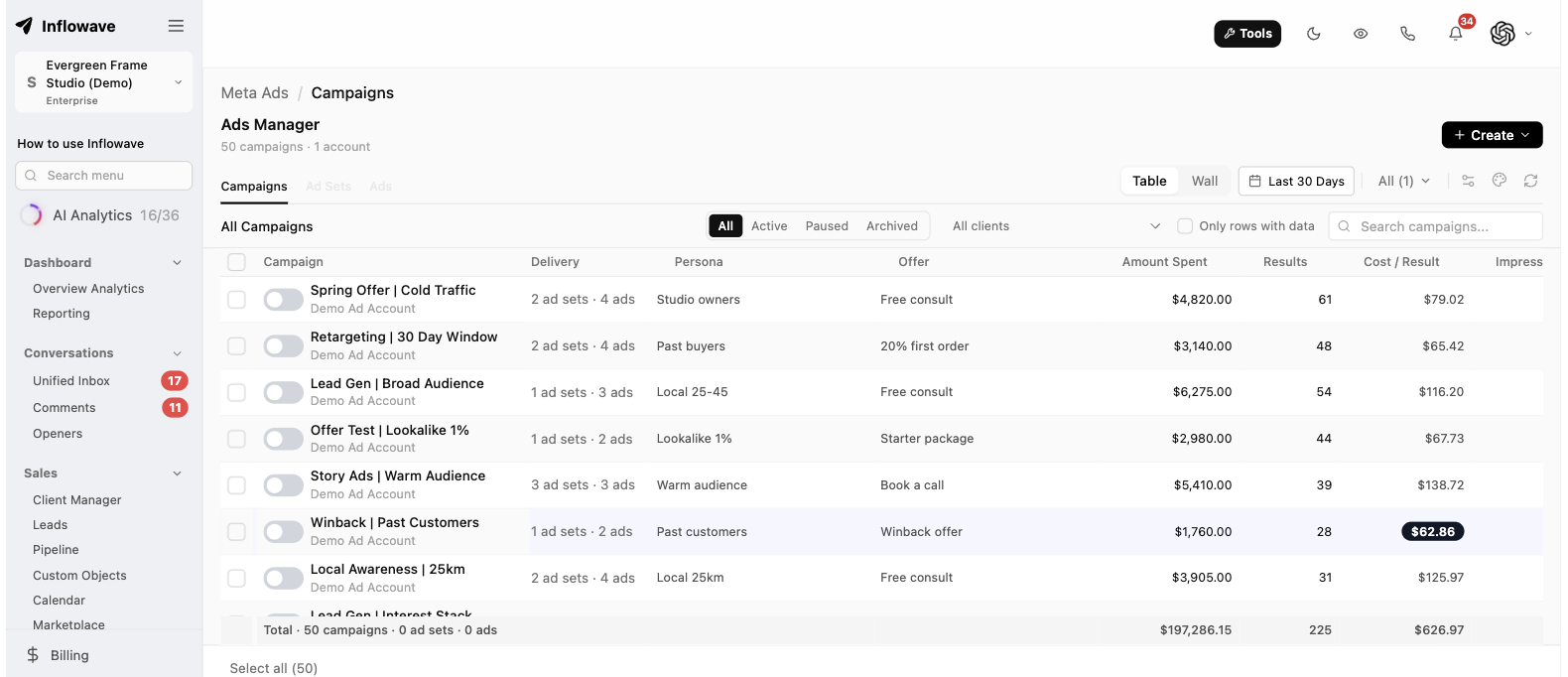Open Overview Analytics page

coord(88,289)
